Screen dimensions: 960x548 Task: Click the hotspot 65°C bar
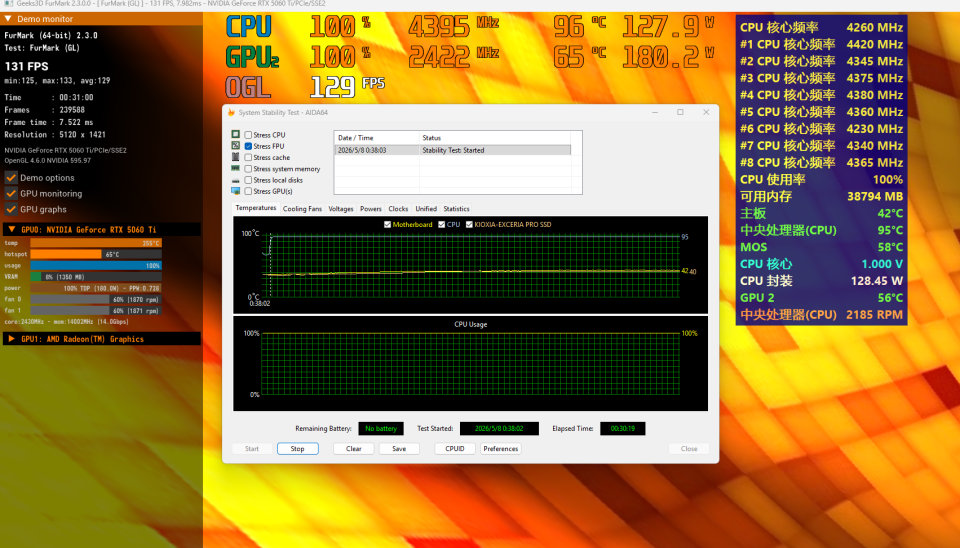pyautogui.click(x=96, y=254)
